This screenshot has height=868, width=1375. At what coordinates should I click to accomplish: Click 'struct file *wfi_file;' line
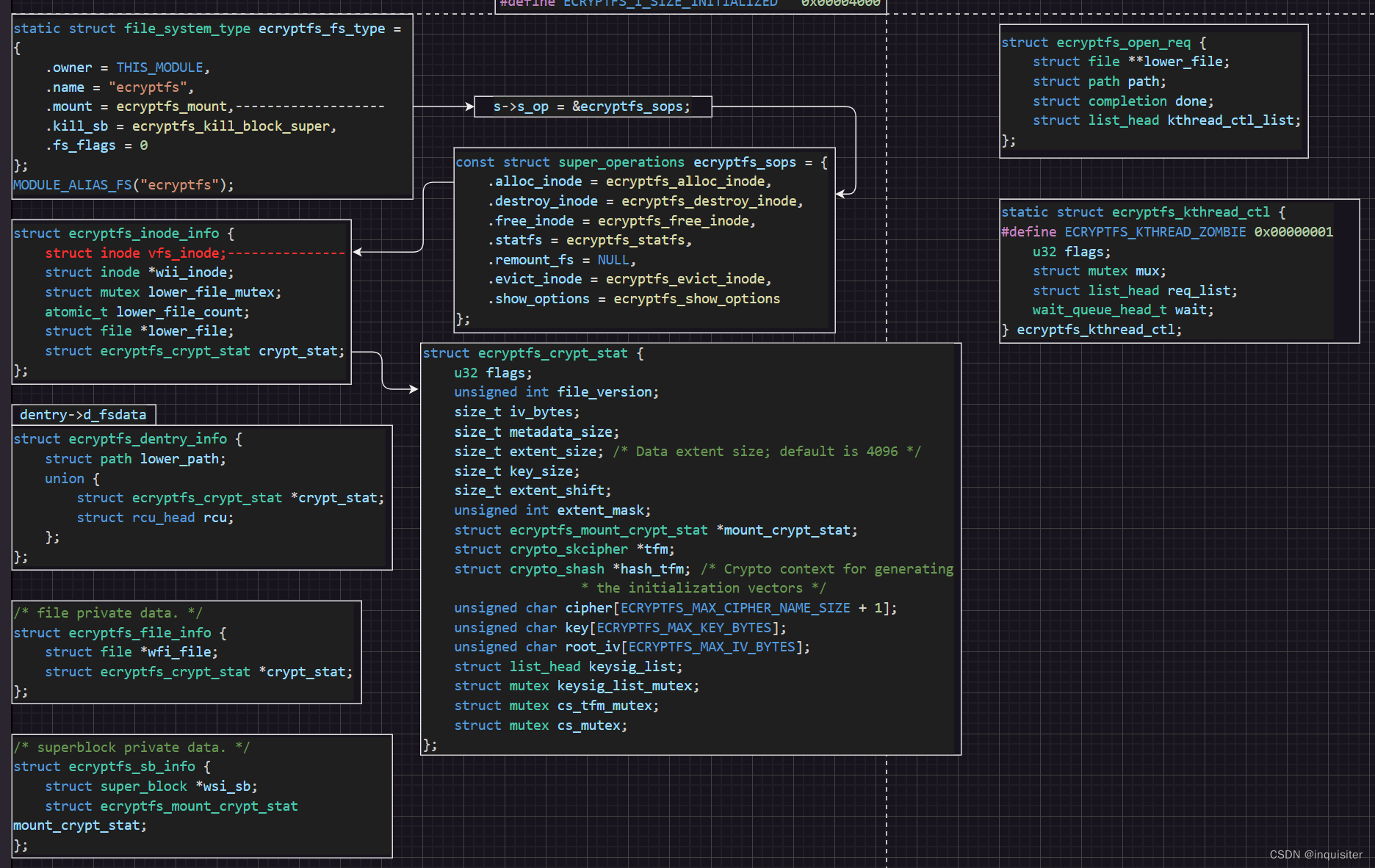tap(131, 652)
